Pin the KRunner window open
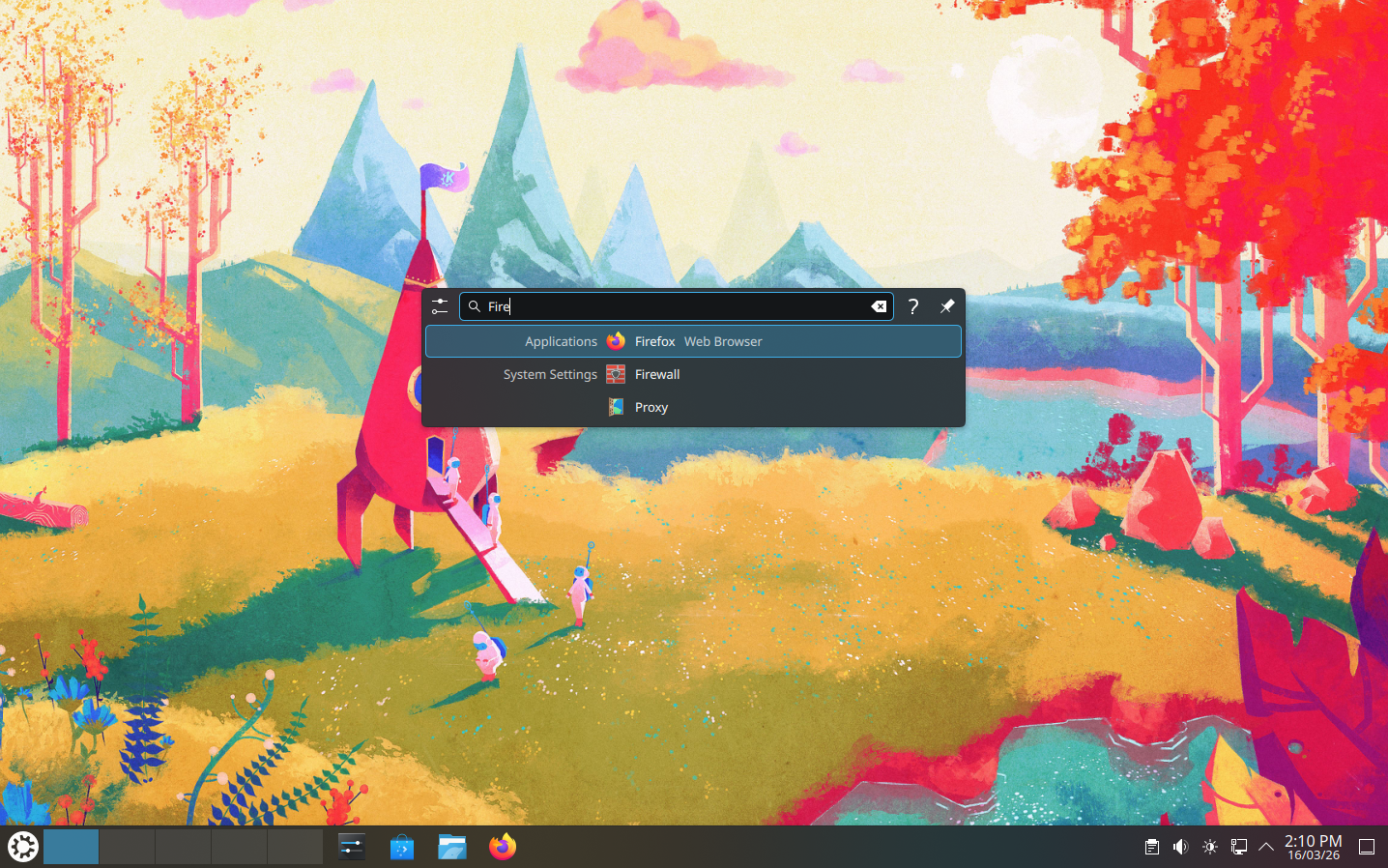The image size is (1388, 868). click(947, 306)
